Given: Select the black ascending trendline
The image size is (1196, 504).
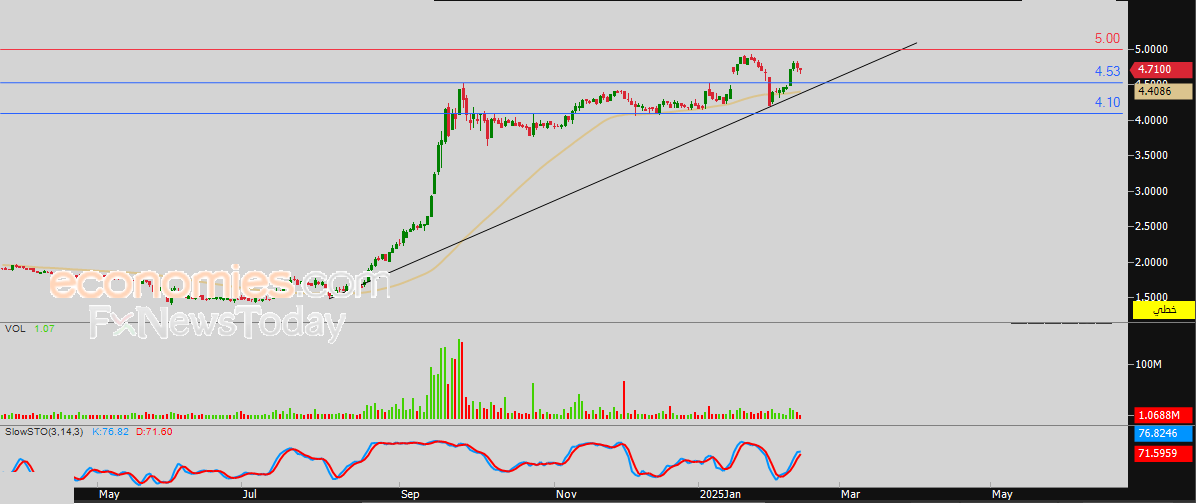Looking at the screenshot, I should coord(625,169).
